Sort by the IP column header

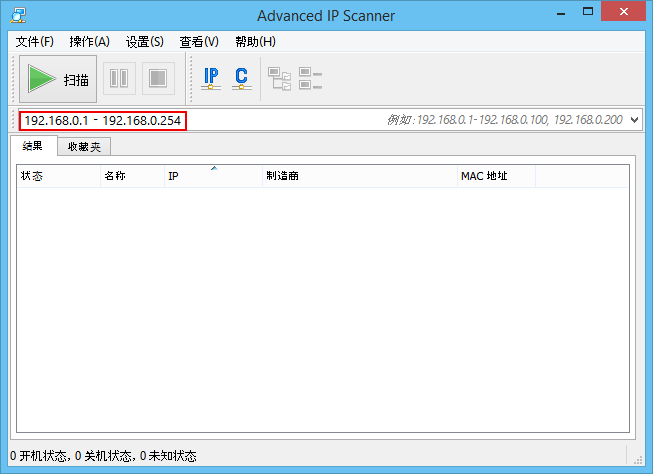[x=211, y=176]
